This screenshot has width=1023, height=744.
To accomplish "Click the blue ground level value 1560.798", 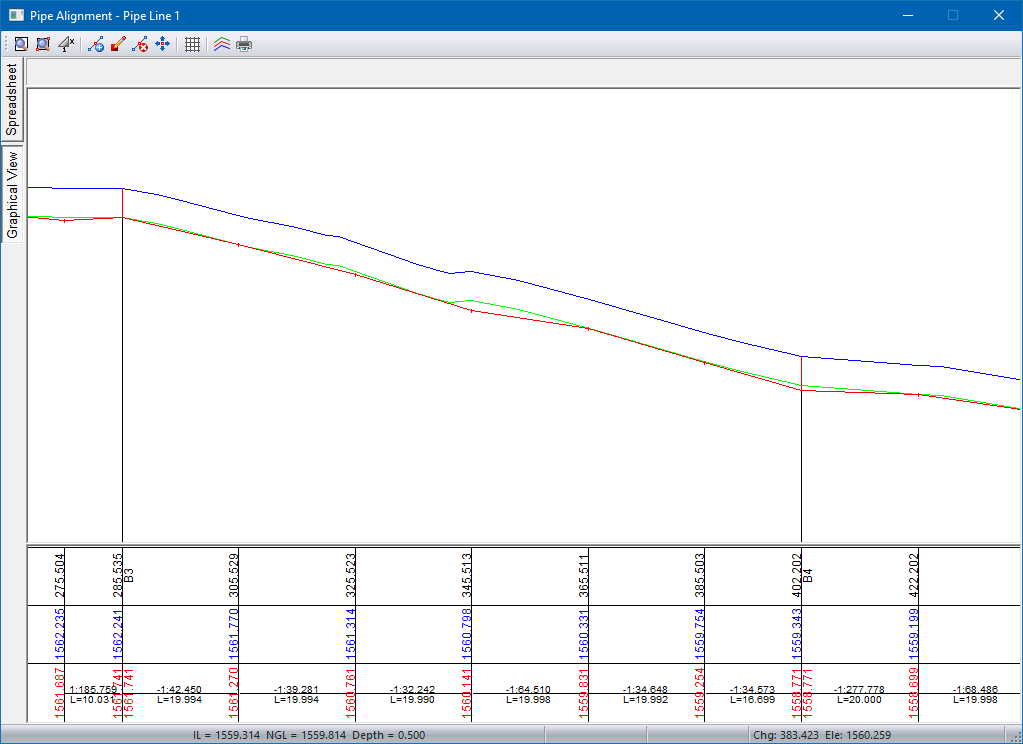I will point(466,634).
